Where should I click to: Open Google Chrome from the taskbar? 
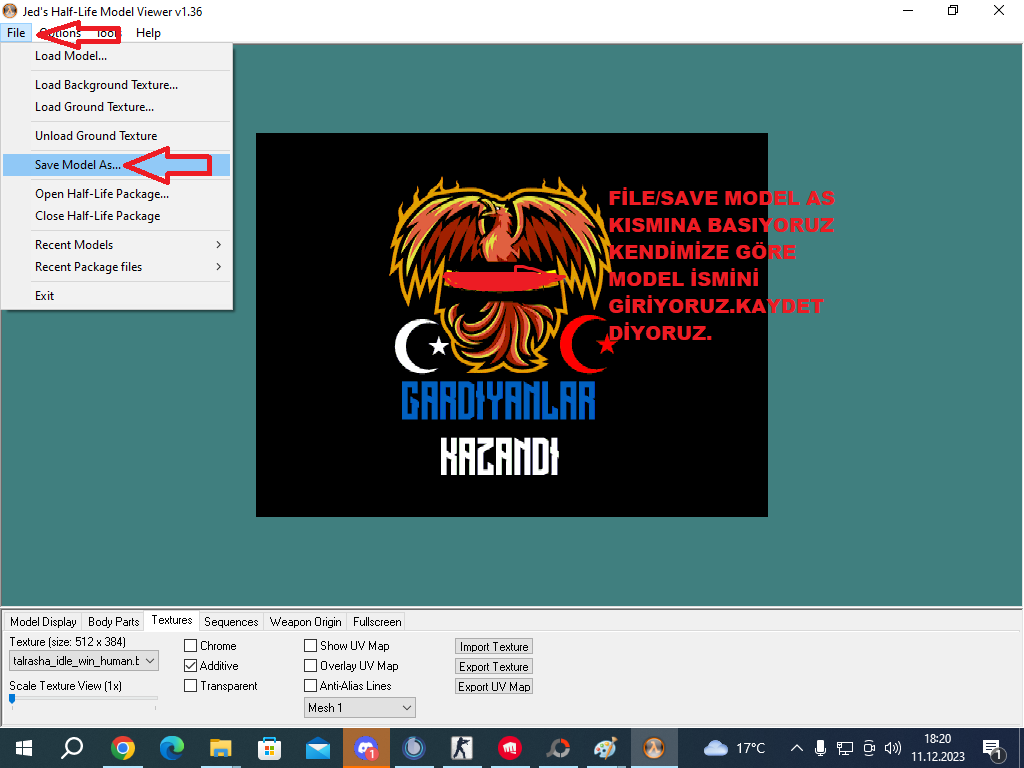pyautogui.click(x=122, y=748)
